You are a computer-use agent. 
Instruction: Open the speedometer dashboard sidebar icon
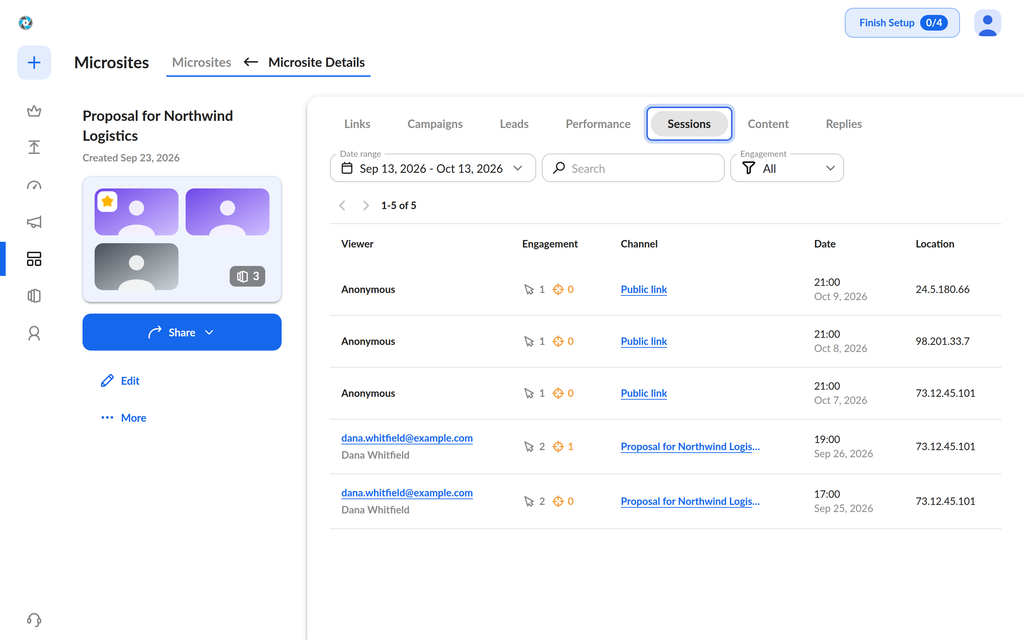click(34, 185)
